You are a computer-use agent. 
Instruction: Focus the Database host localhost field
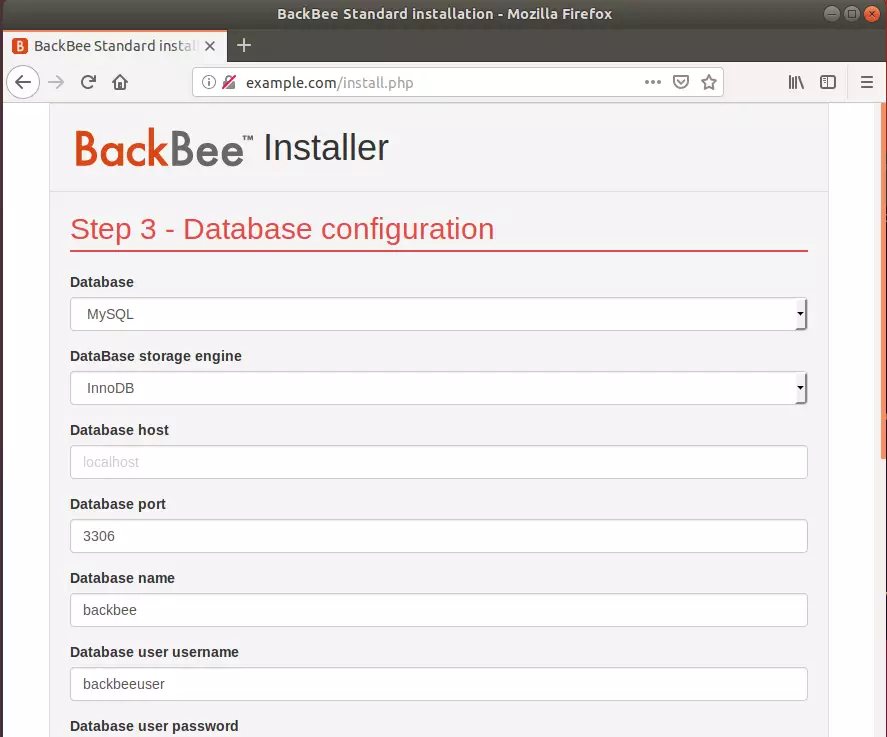click(438, 462)
